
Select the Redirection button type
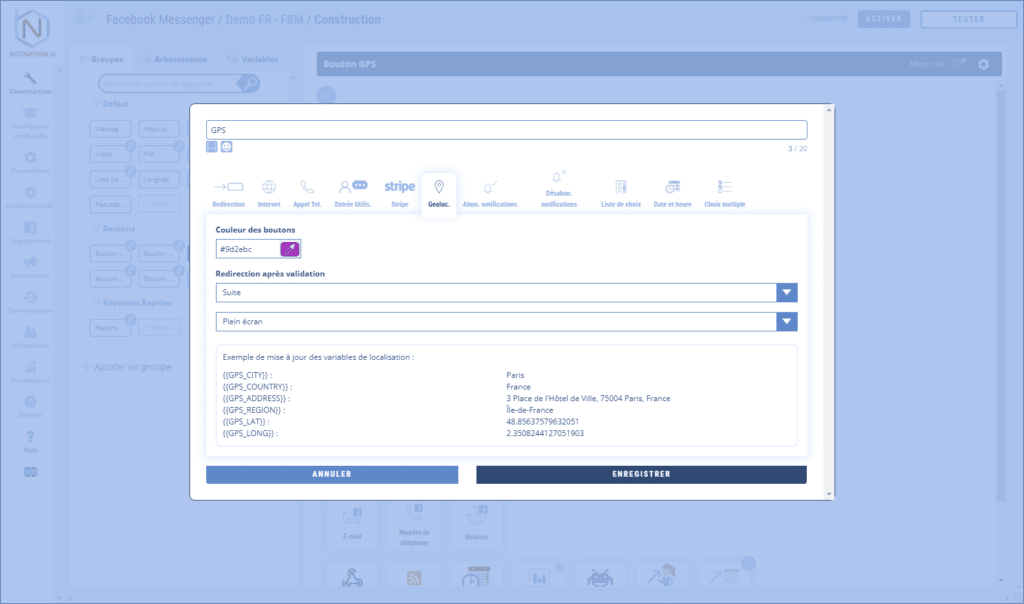(229, 192)
